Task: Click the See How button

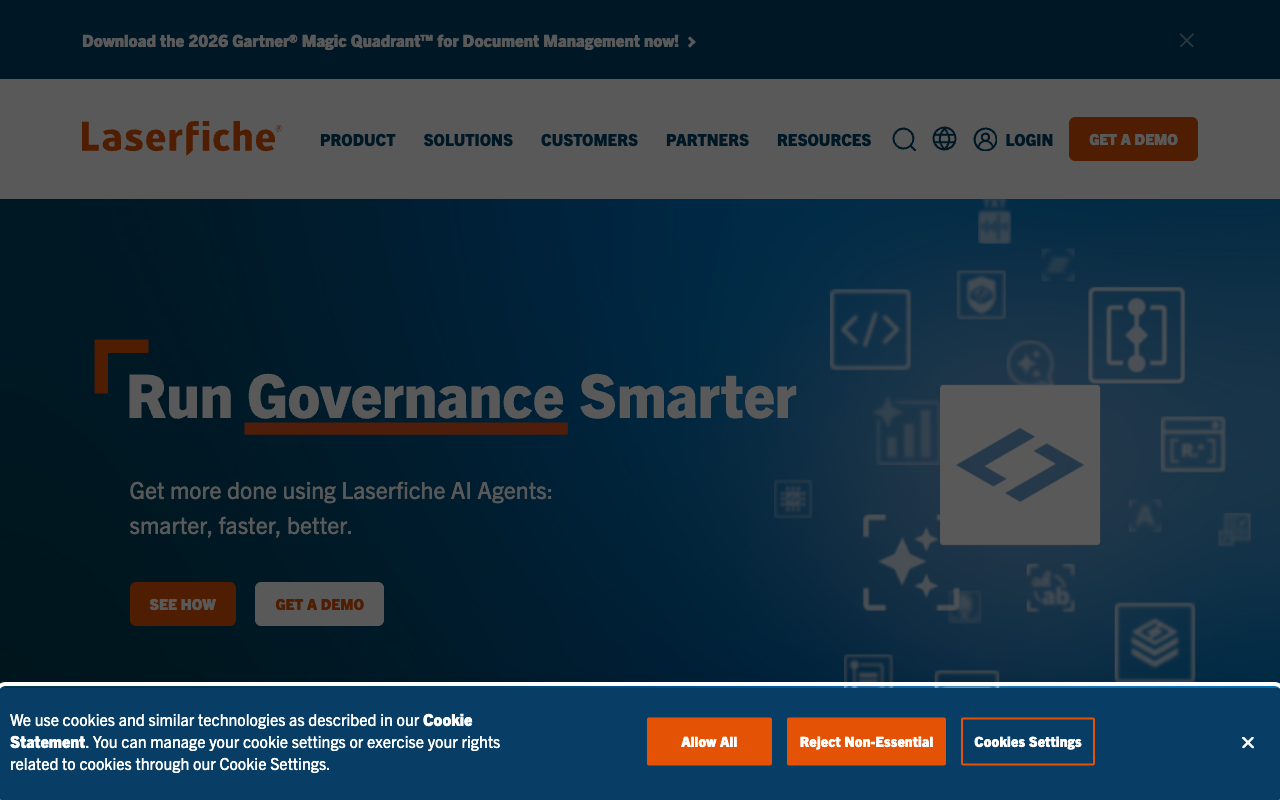Action: (x=183, y=604)
